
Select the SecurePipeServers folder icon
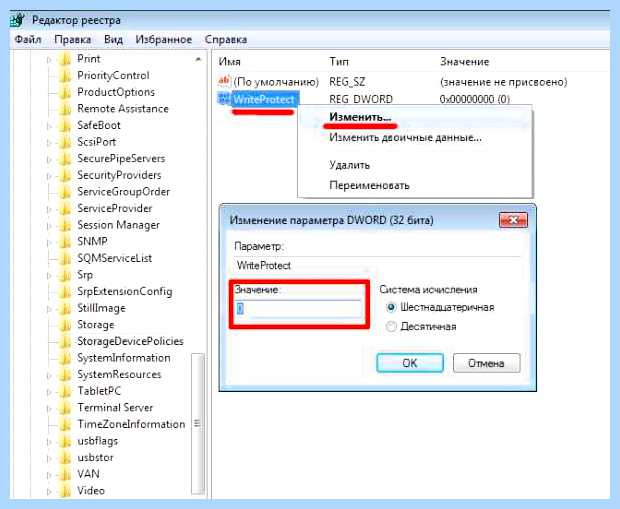click(65, 159)
